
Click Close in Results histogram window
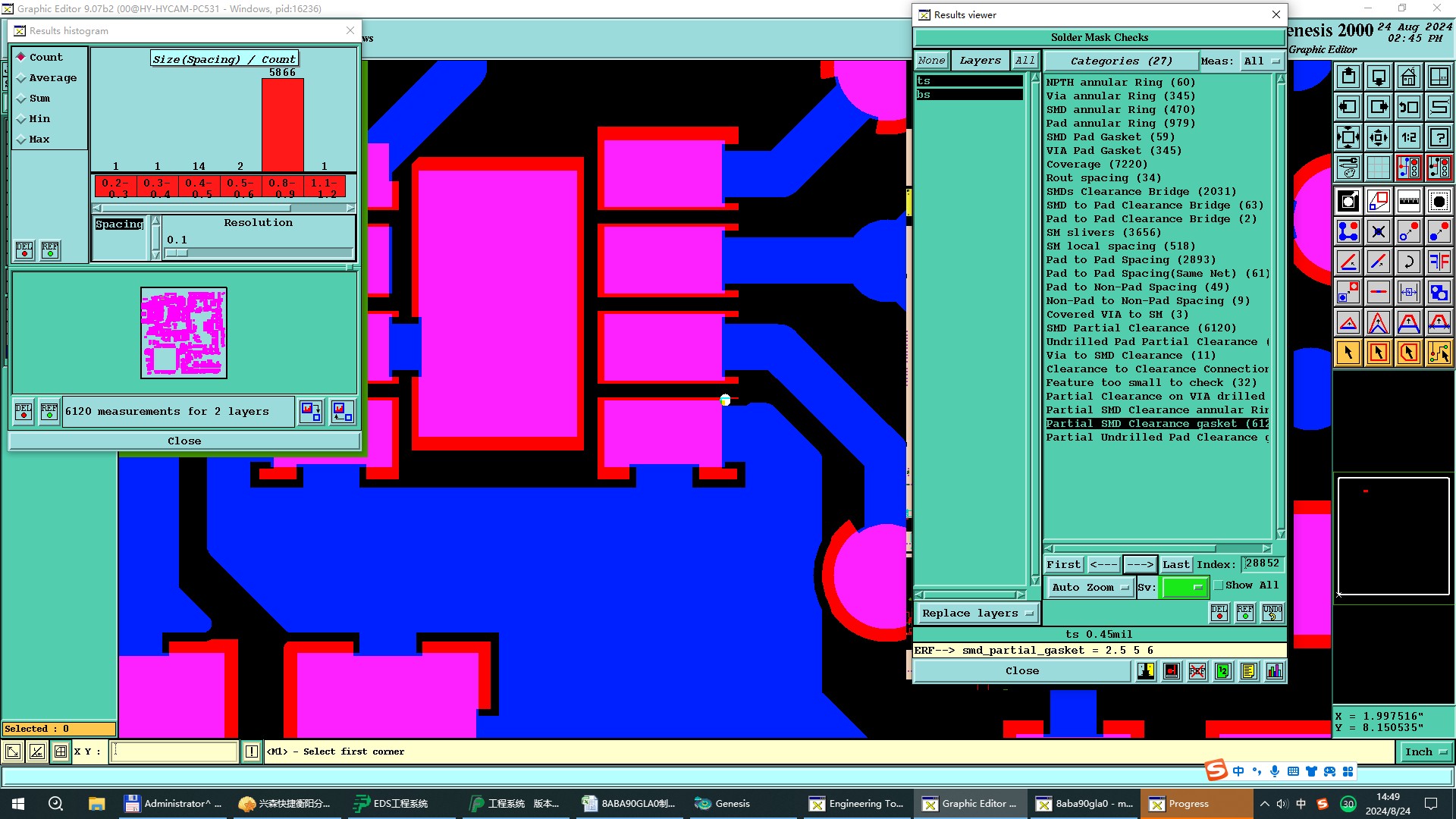tap(184, 441)
